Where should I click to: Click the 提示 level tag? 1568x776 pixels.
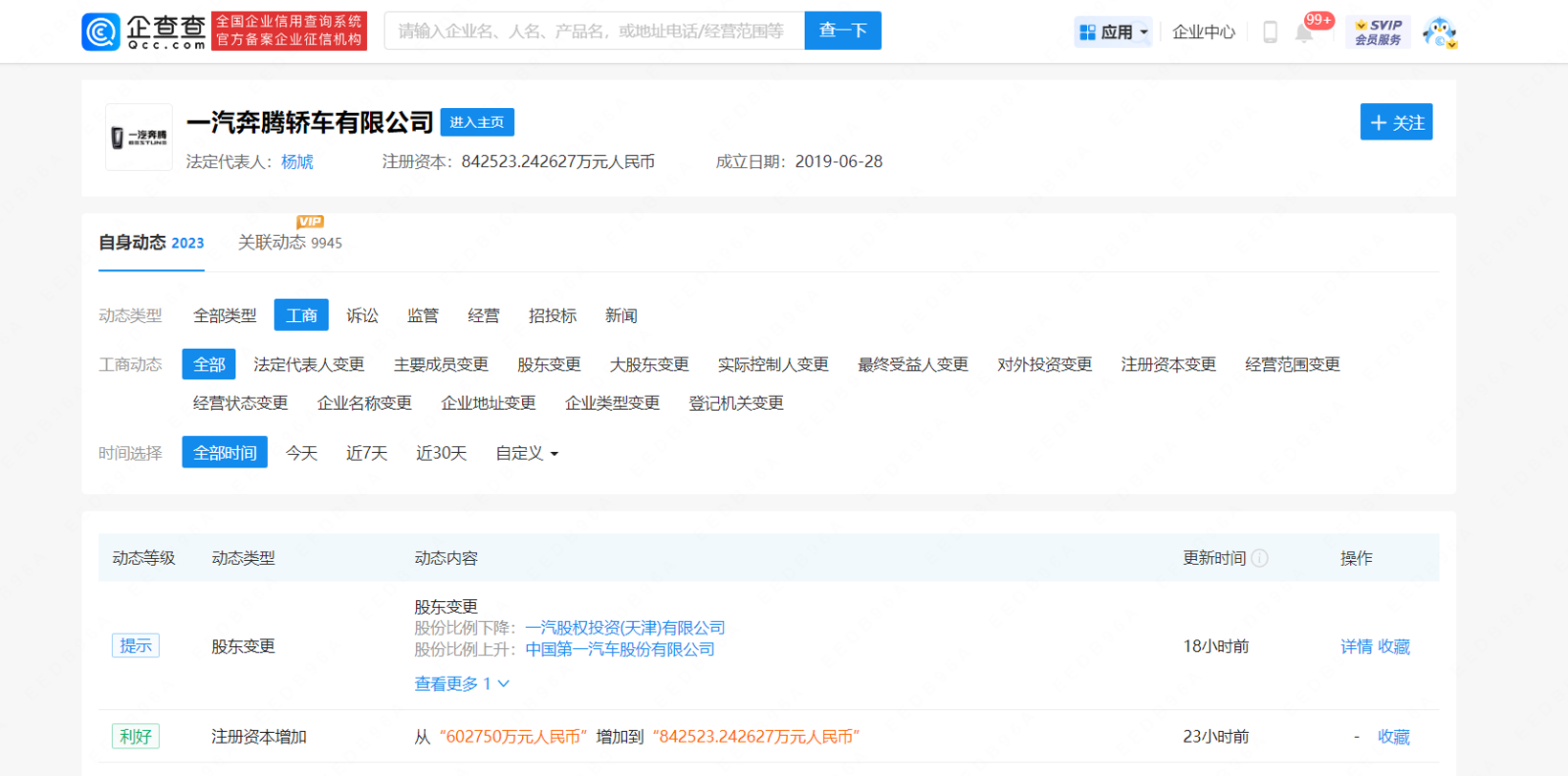[136, 646]
